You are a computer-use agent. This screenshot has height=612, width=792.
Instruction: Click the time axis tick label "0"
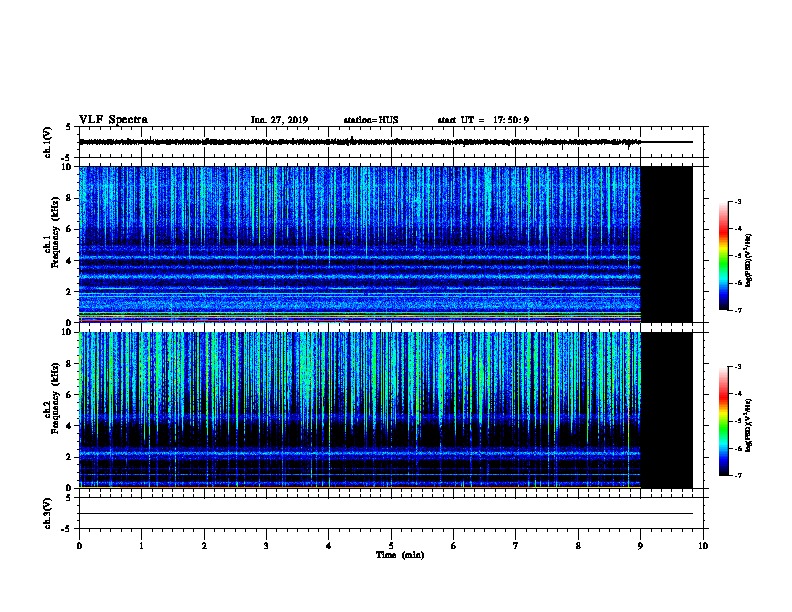(x=79, y=545)
